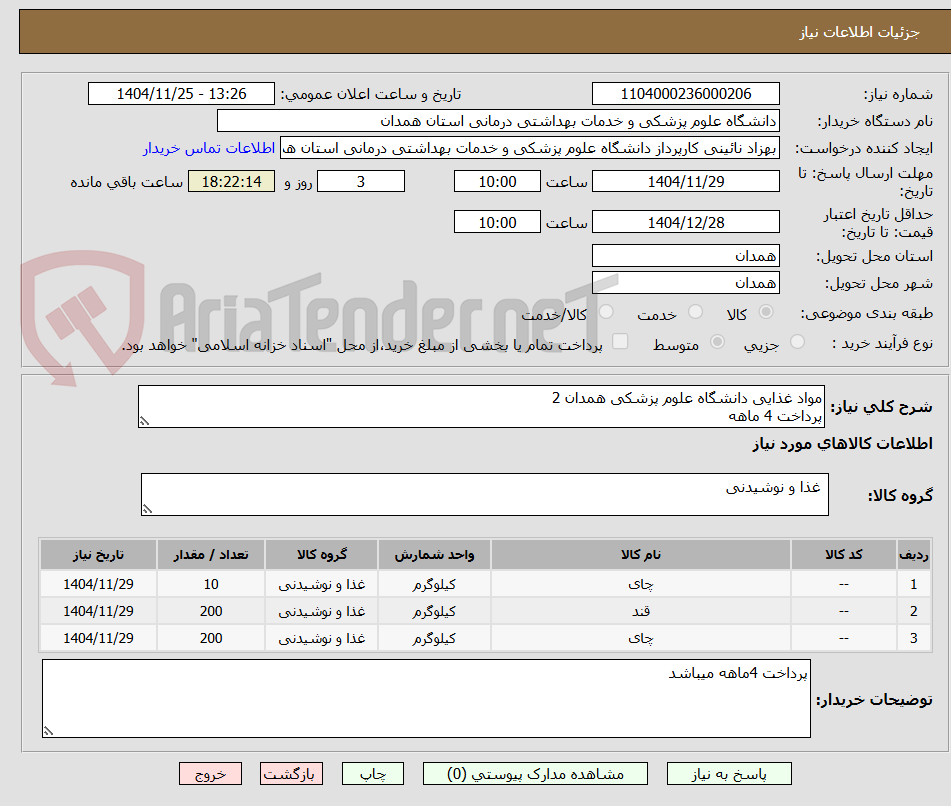
Task: Click the response deadline date 1404/11/29 field
Action: [686, 181]
